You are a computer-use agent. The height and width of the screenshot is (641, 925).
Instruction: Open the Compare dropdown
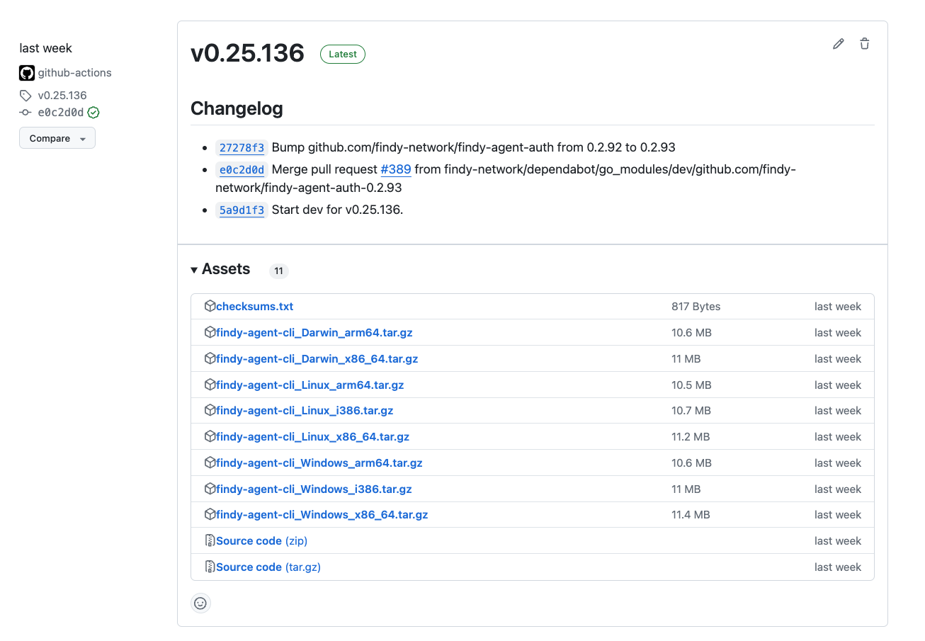[x=57, y=138]
